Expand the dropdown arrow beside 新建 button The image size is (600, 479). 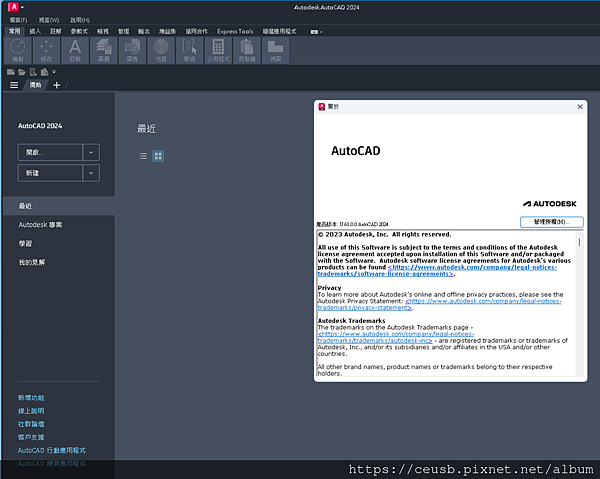pyautogui.click(x=91, y=173)
